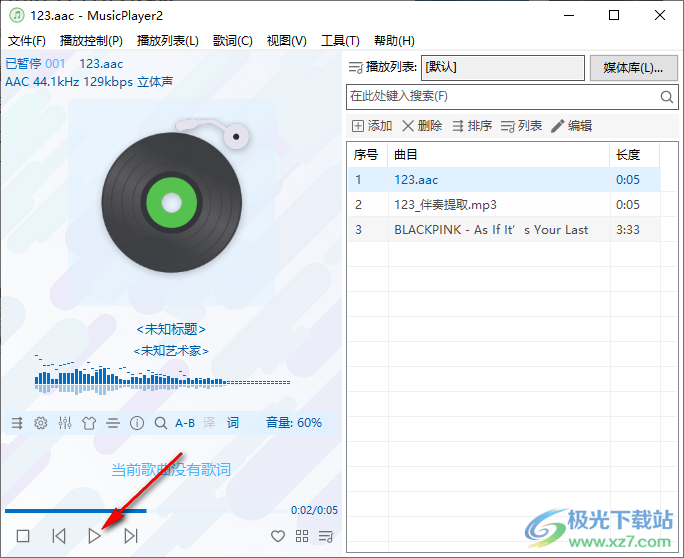
Task: Open the 帮助(H) menu
Action: point(394,41)
